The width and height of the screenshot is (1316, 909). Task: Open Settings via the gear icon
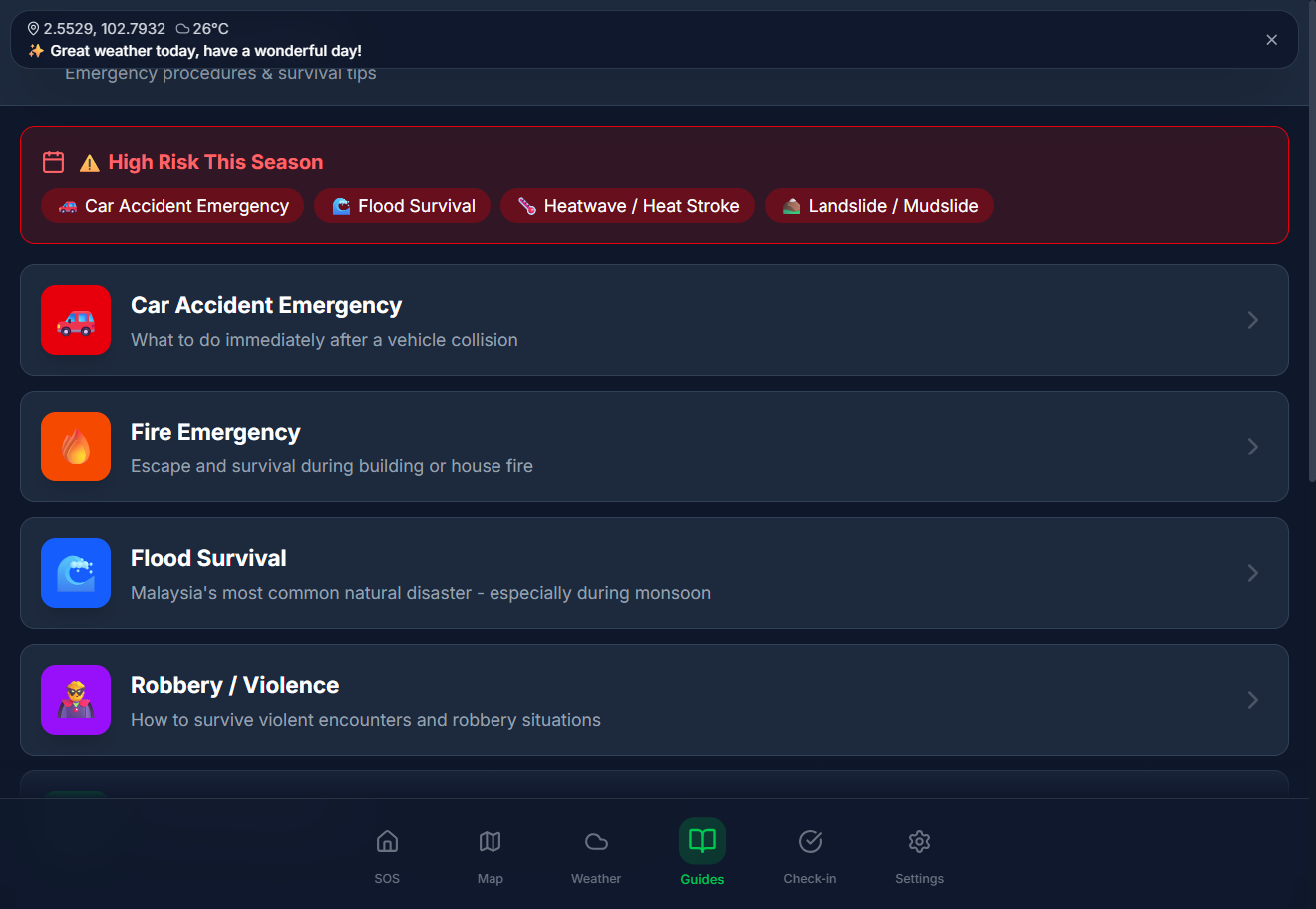(x=919, y=842)
